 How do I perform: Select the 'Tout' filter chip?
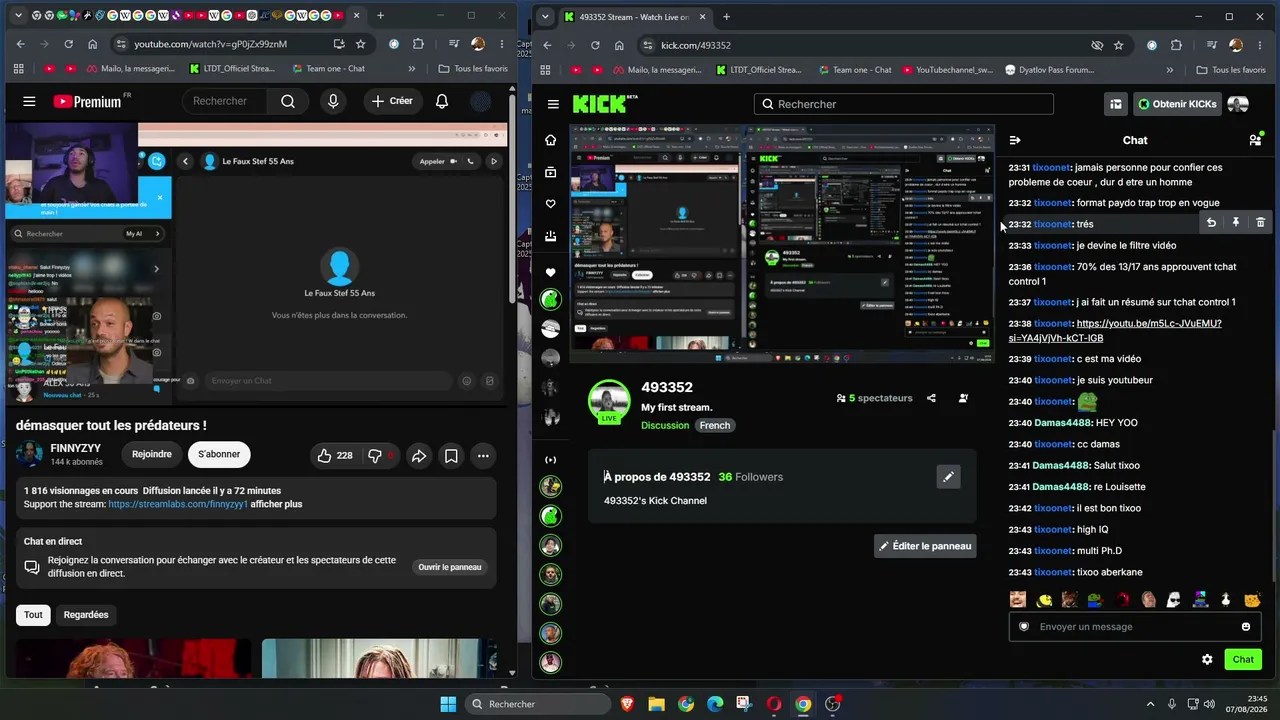(33, 615)
